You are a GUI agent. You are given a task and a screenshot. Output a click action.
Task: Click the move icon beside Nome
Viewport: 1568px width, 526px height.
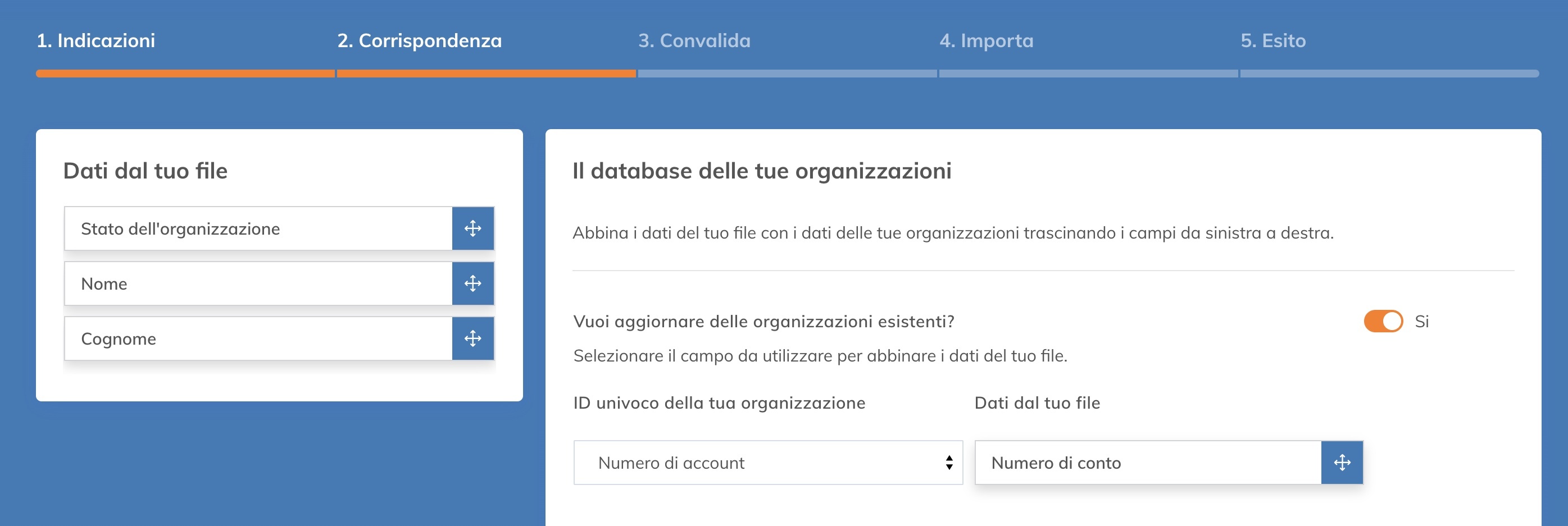pos(472,283)
